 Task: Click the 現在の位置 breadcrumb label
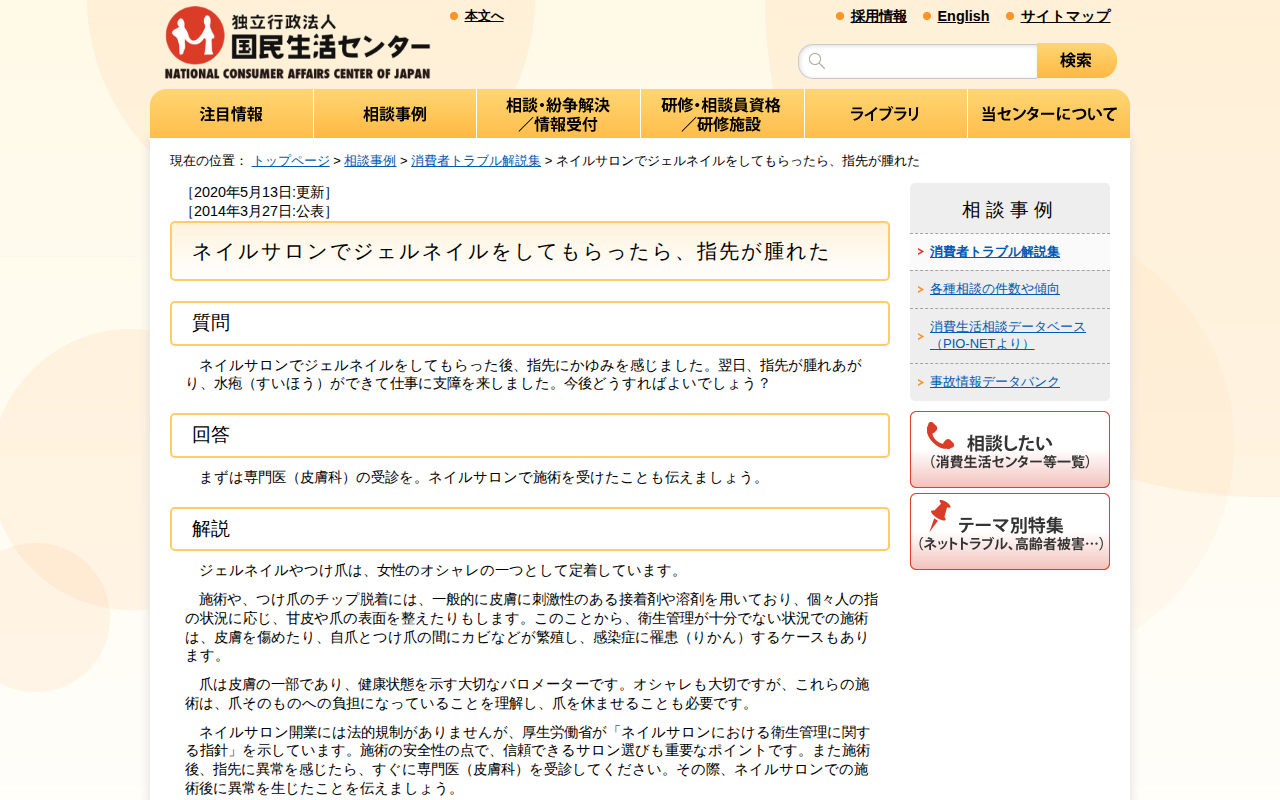[x=209, y=161]
